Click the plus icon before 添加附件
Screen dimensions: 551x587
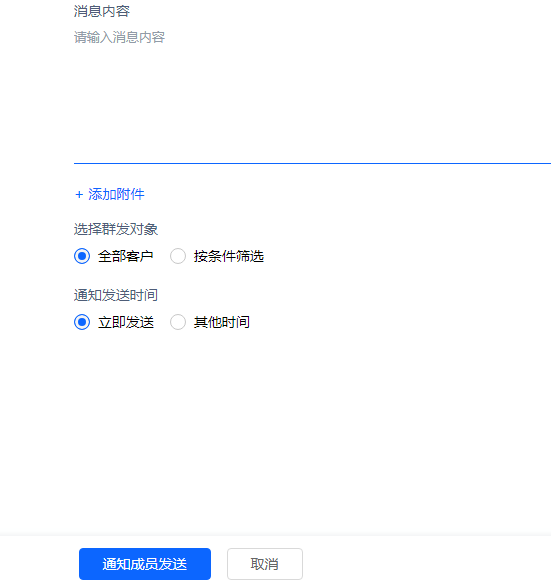pos(79,195)
